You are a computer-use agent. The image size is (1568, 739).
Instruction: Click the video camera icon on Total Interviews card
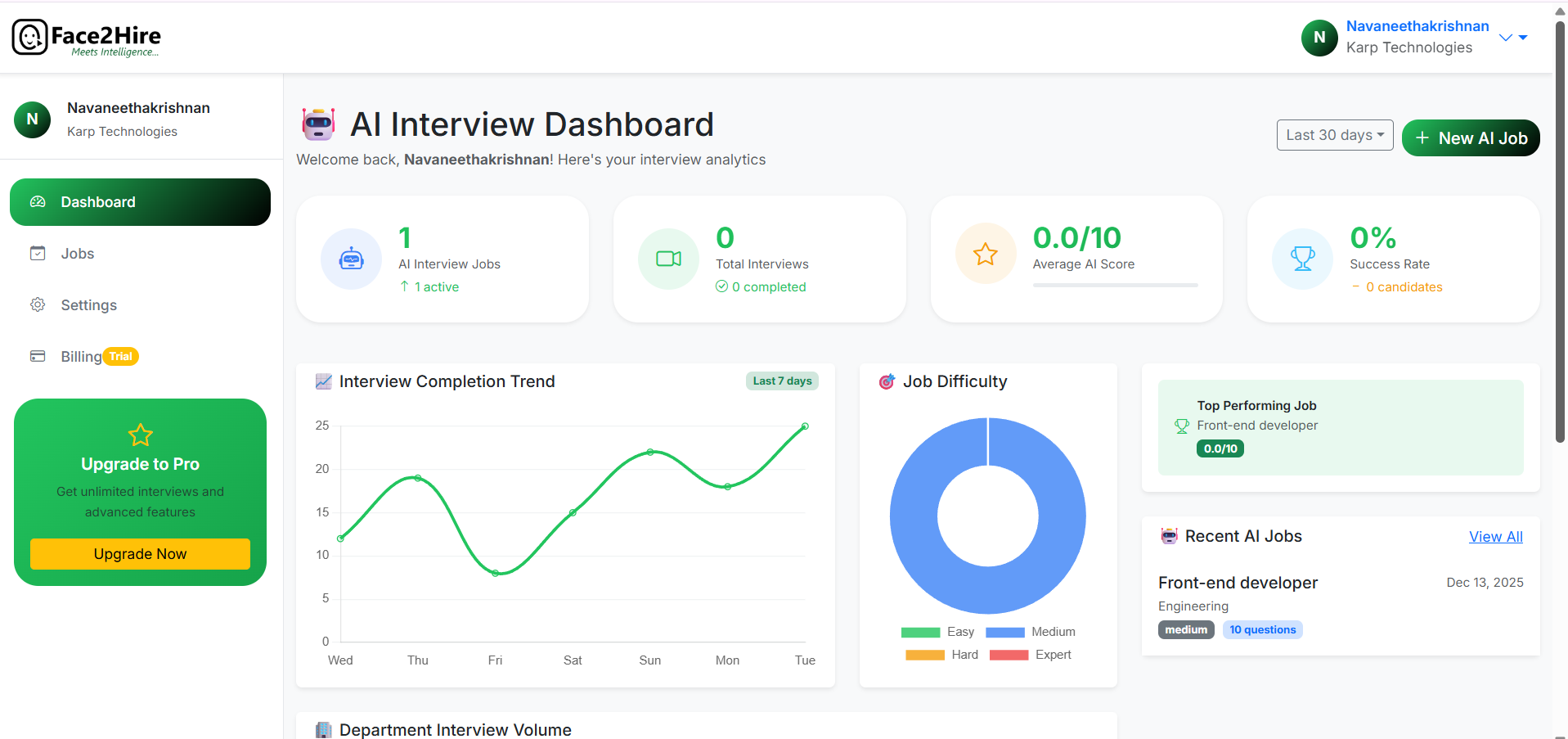pos(667,258)
